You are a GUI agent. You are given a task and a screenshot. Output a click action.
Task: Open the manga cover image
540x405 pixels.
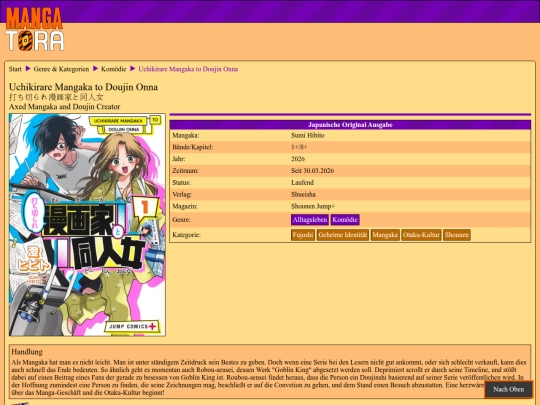[x=87, y=225]
